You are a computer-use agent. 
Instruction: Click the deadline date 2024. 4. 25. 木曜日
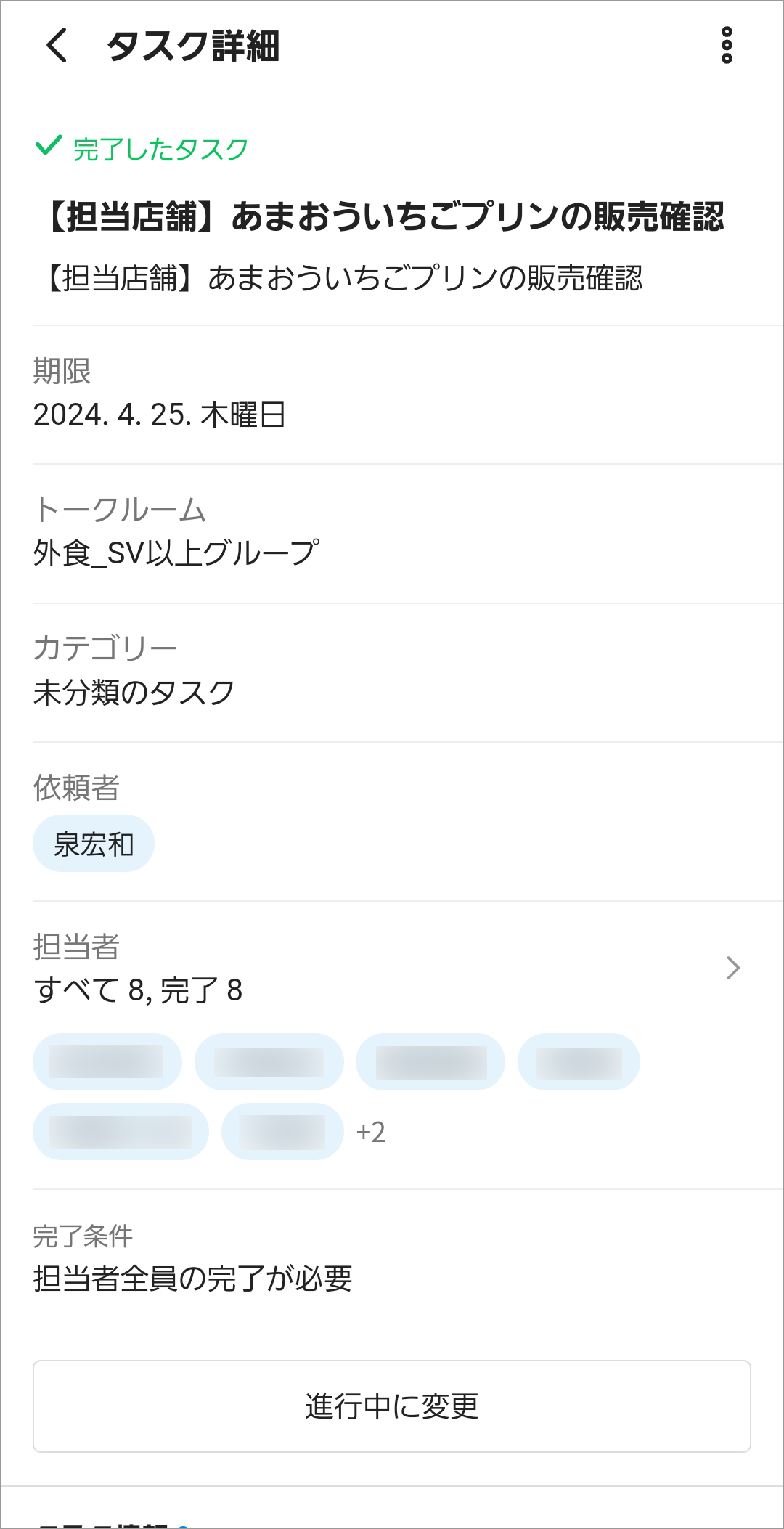click(160, 415)
